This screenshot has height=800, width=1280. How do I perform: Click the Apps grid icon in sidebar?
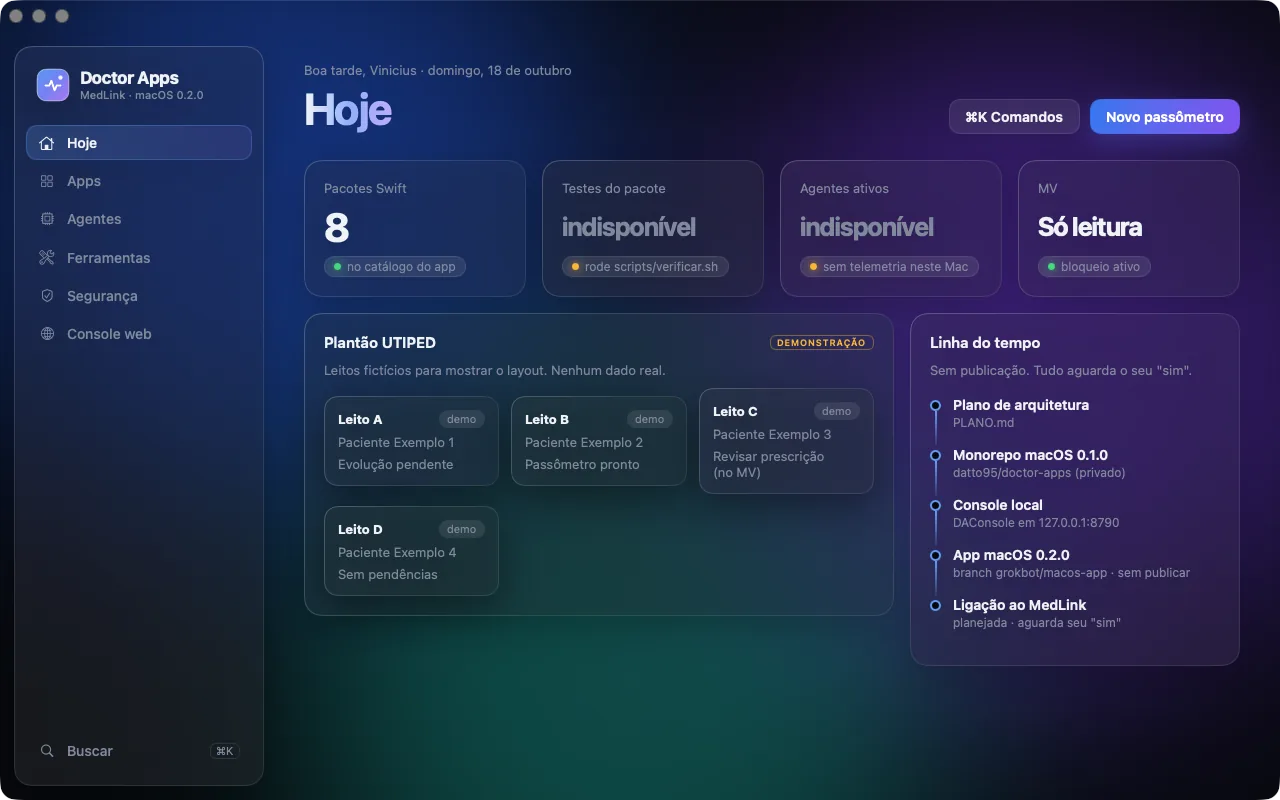click(46, 181)
